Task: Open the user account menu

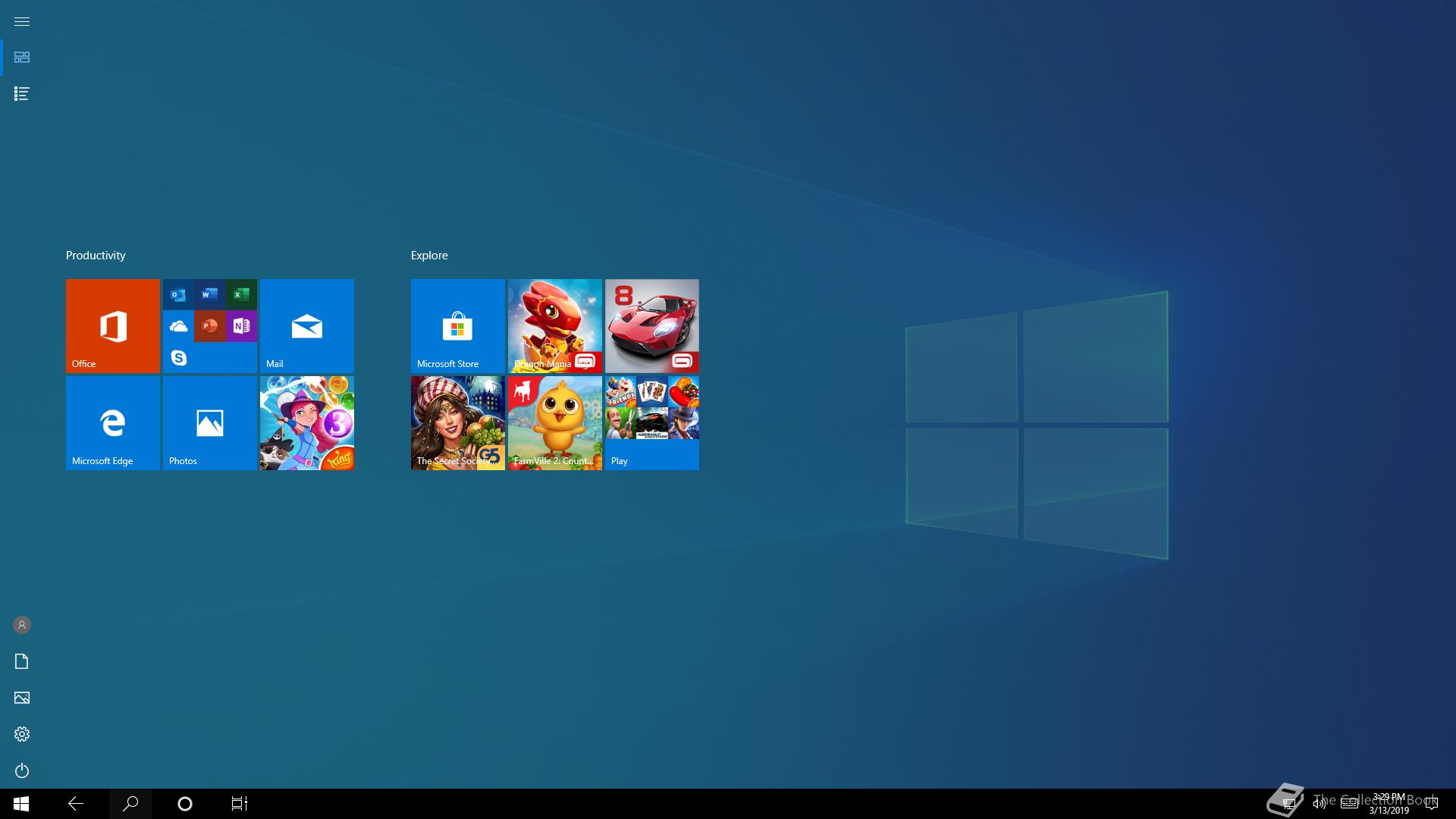Action: pyautogui.click(x=21, y=625)
